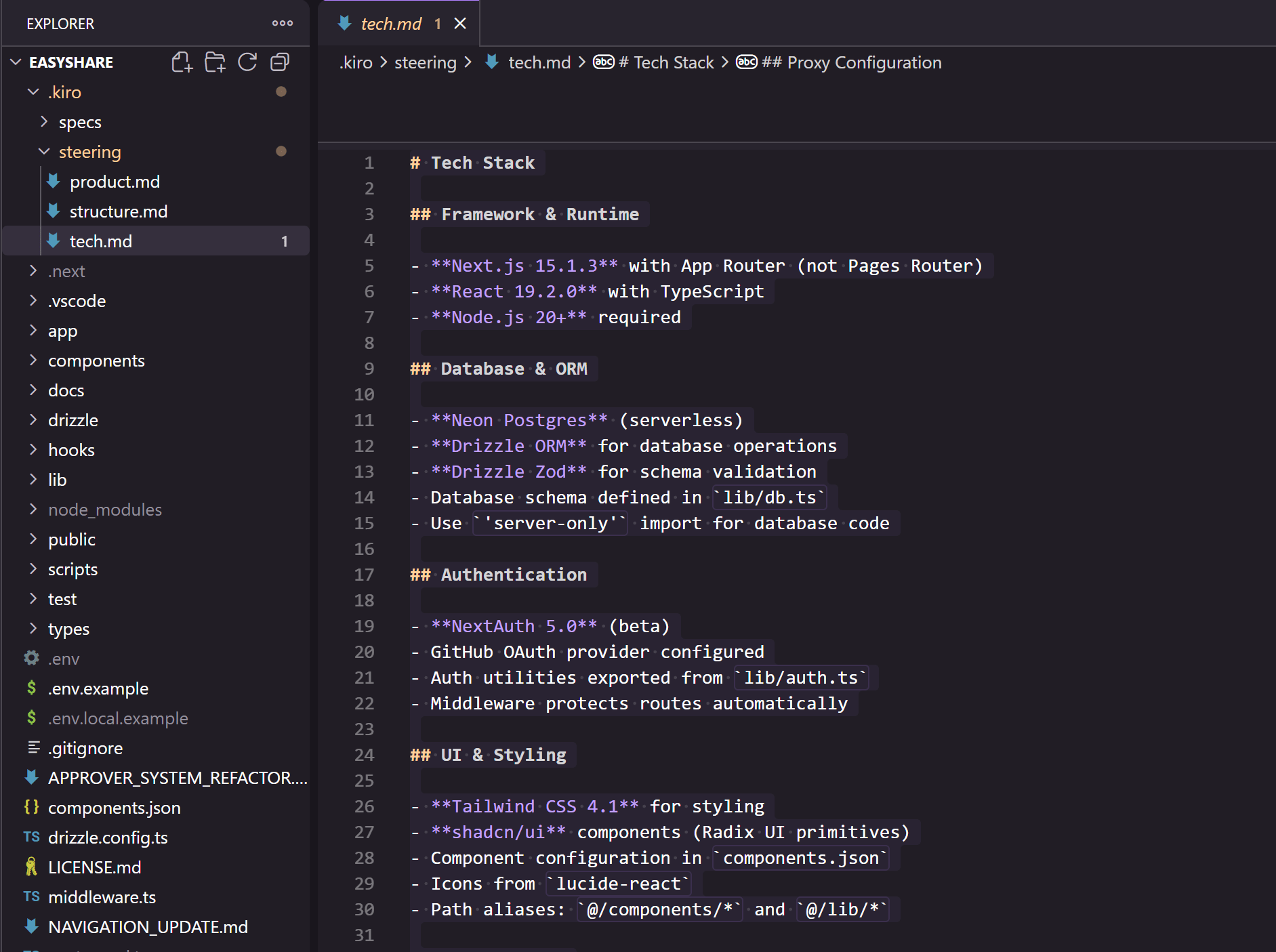Click the '**Tailwind CSS 4.1**' text in editor
Screen dimensions: 1276x952
coord(535,806)
